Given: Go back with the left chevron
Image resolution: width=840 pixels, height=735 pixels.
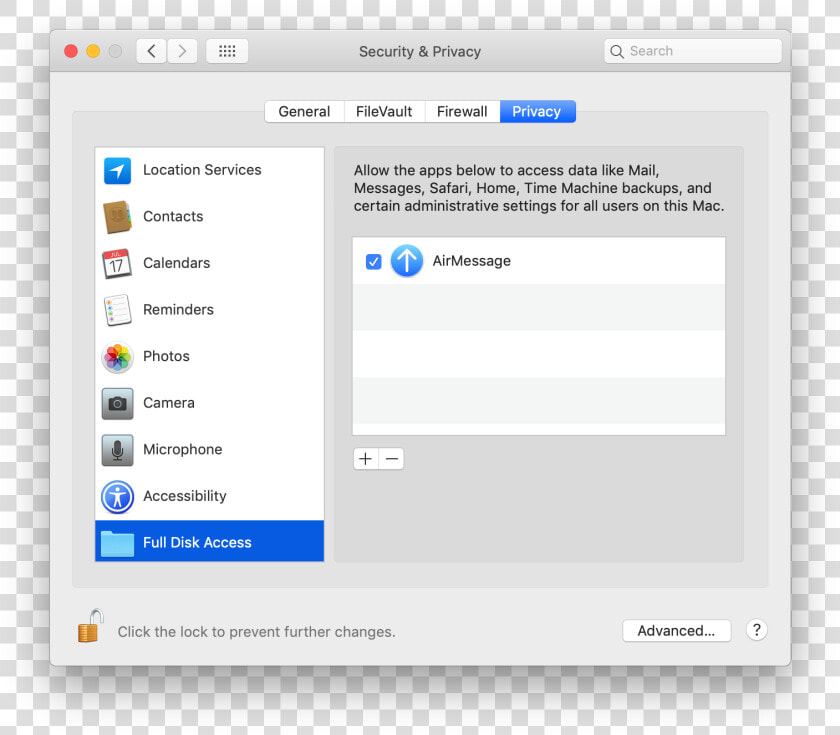Looking at the screenshot, I should point(151,51).
